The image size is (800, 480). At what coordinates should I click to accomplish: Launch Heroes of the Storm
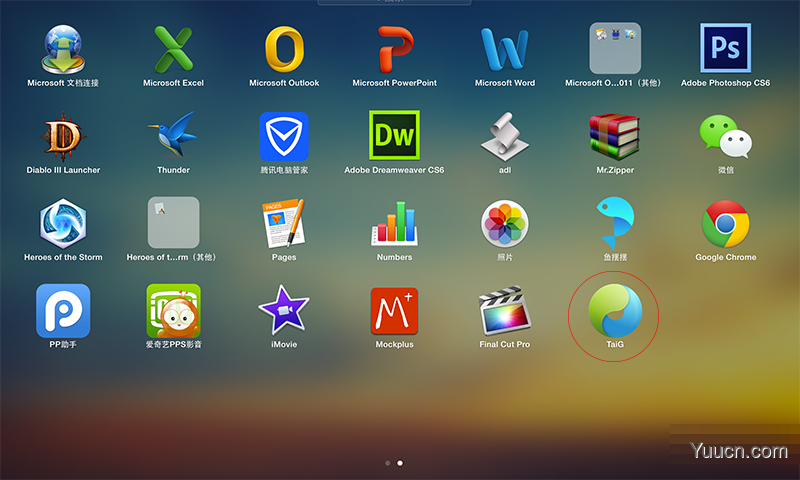point(63,223)
